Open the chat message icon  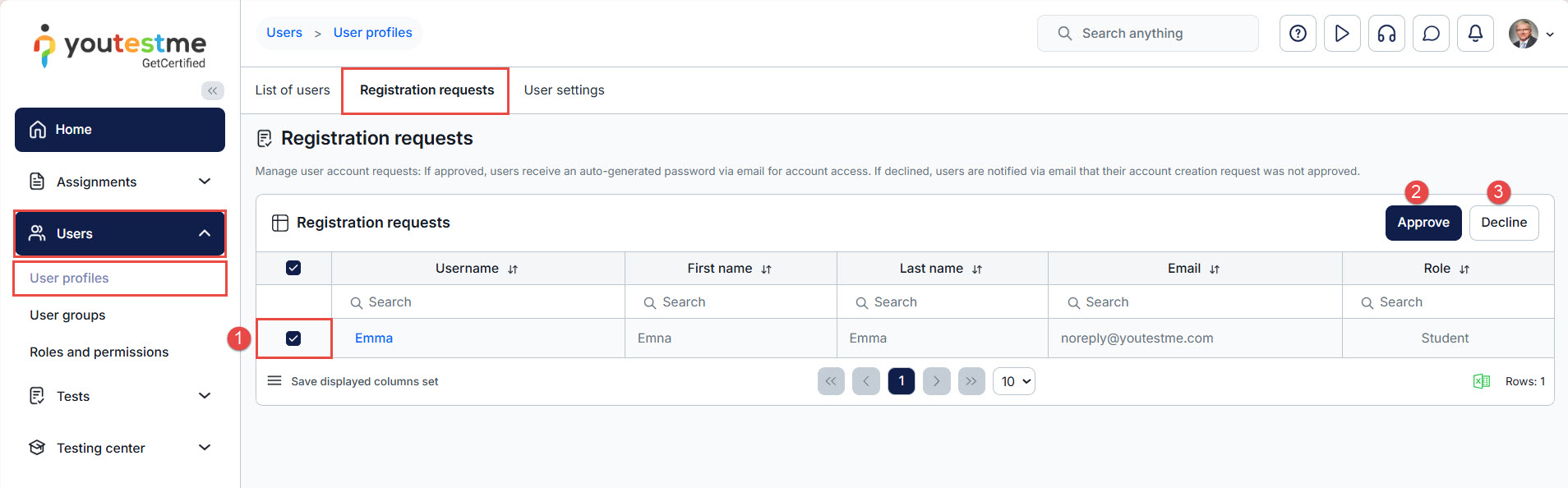1431,34
